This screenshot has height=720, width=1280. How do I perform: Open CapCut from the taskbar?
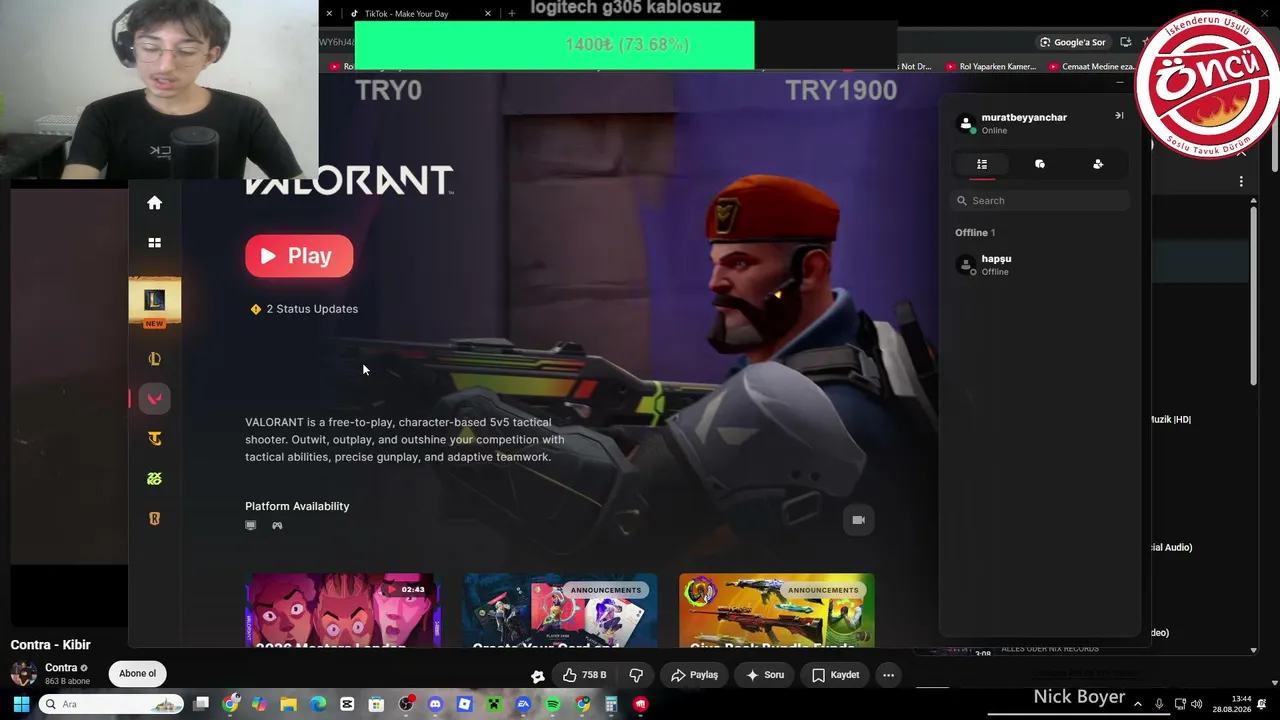click(347, 704)
